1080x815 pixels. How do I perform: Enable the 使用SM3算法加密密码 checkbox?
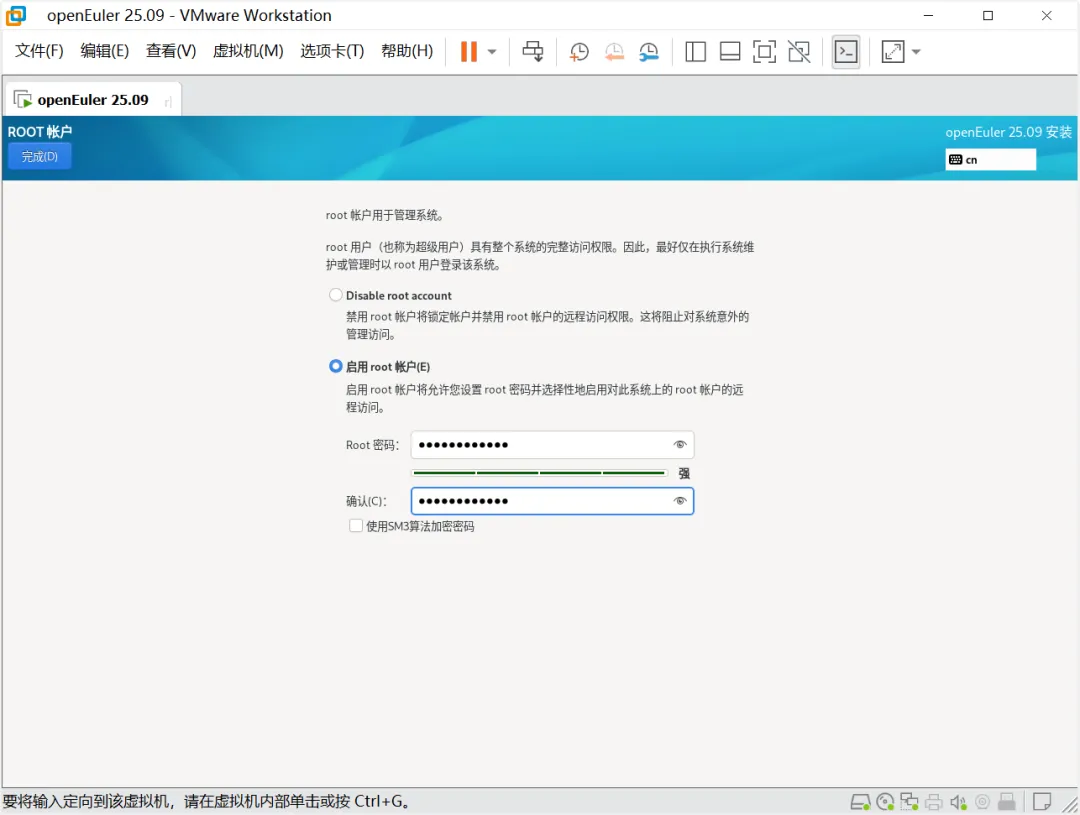355,526
